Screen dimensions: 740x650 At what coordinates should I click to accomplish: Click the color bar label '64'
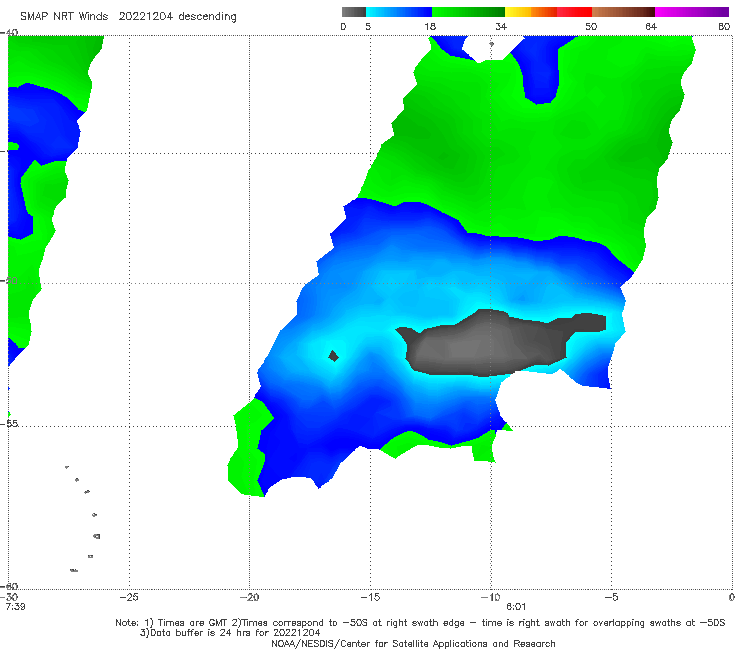(x=651, y=27)
